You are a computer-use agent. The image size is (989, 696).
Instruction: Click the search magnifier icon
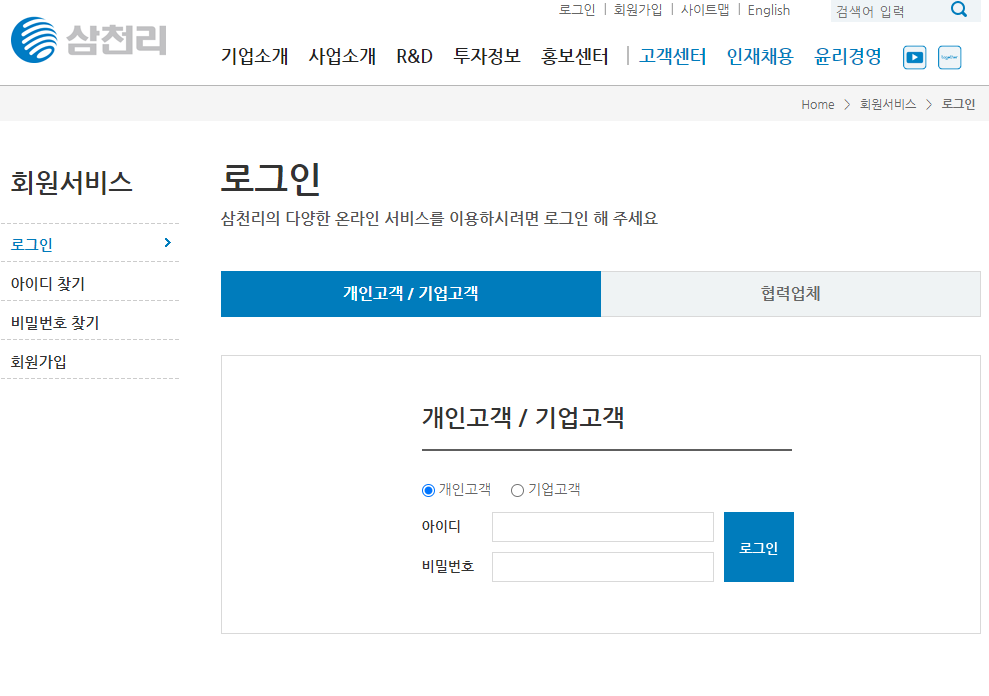[960, 11]
